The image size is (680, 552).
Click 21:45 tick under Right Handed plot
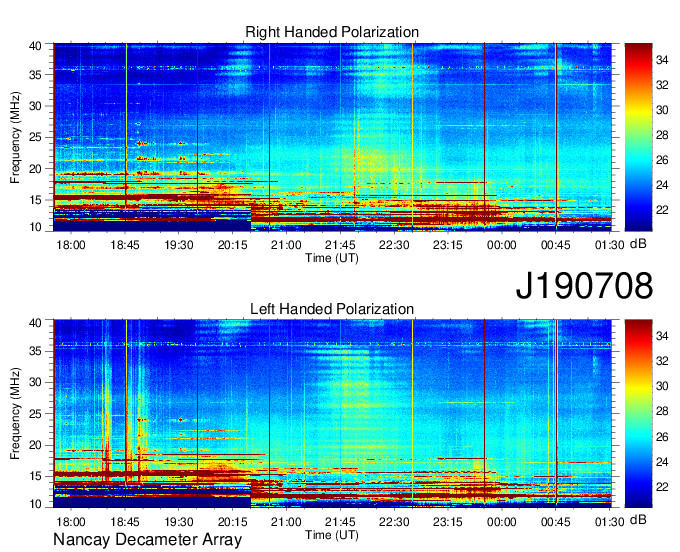340,245
